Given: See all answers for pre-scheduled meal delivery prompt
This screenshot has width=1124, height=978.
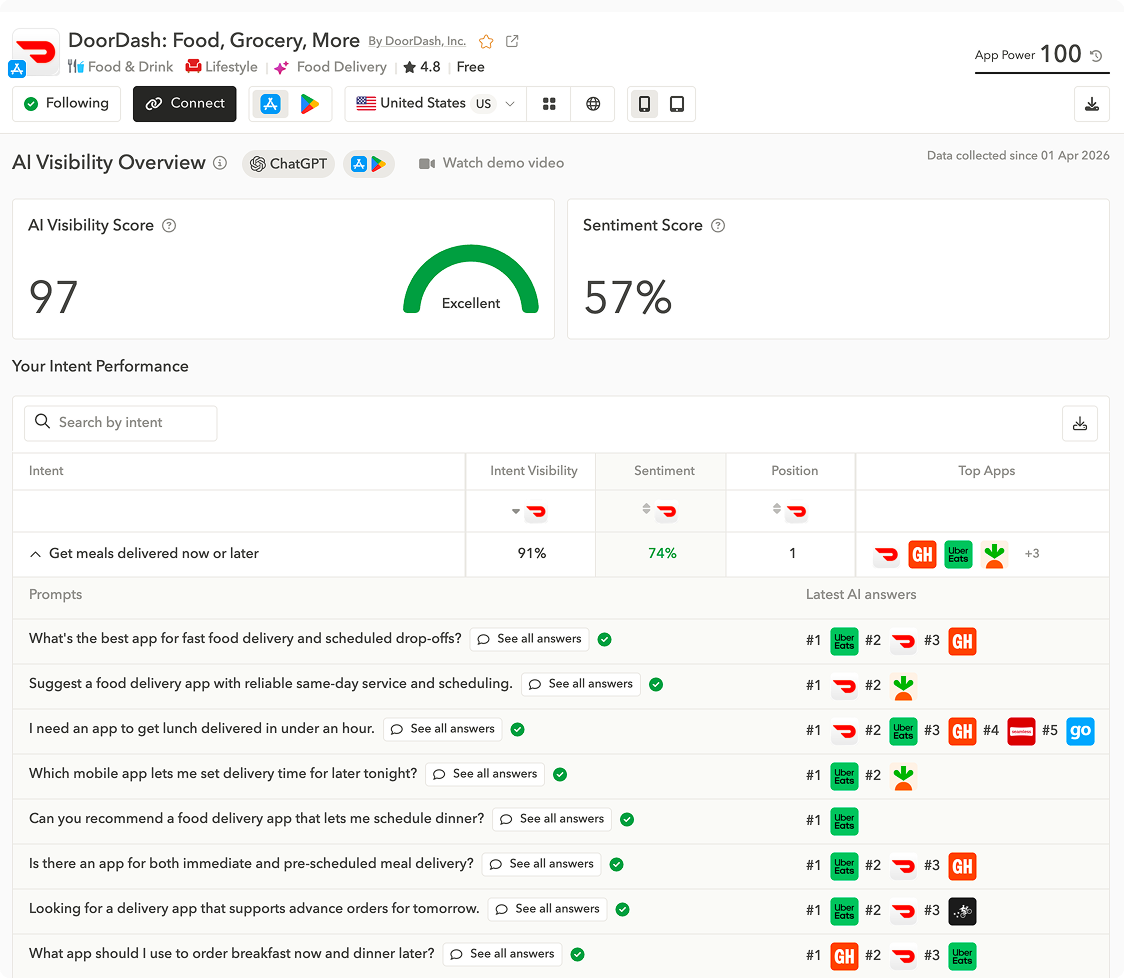Looking at the screenshot, I should pyautogui.click(x=541, y=864).
